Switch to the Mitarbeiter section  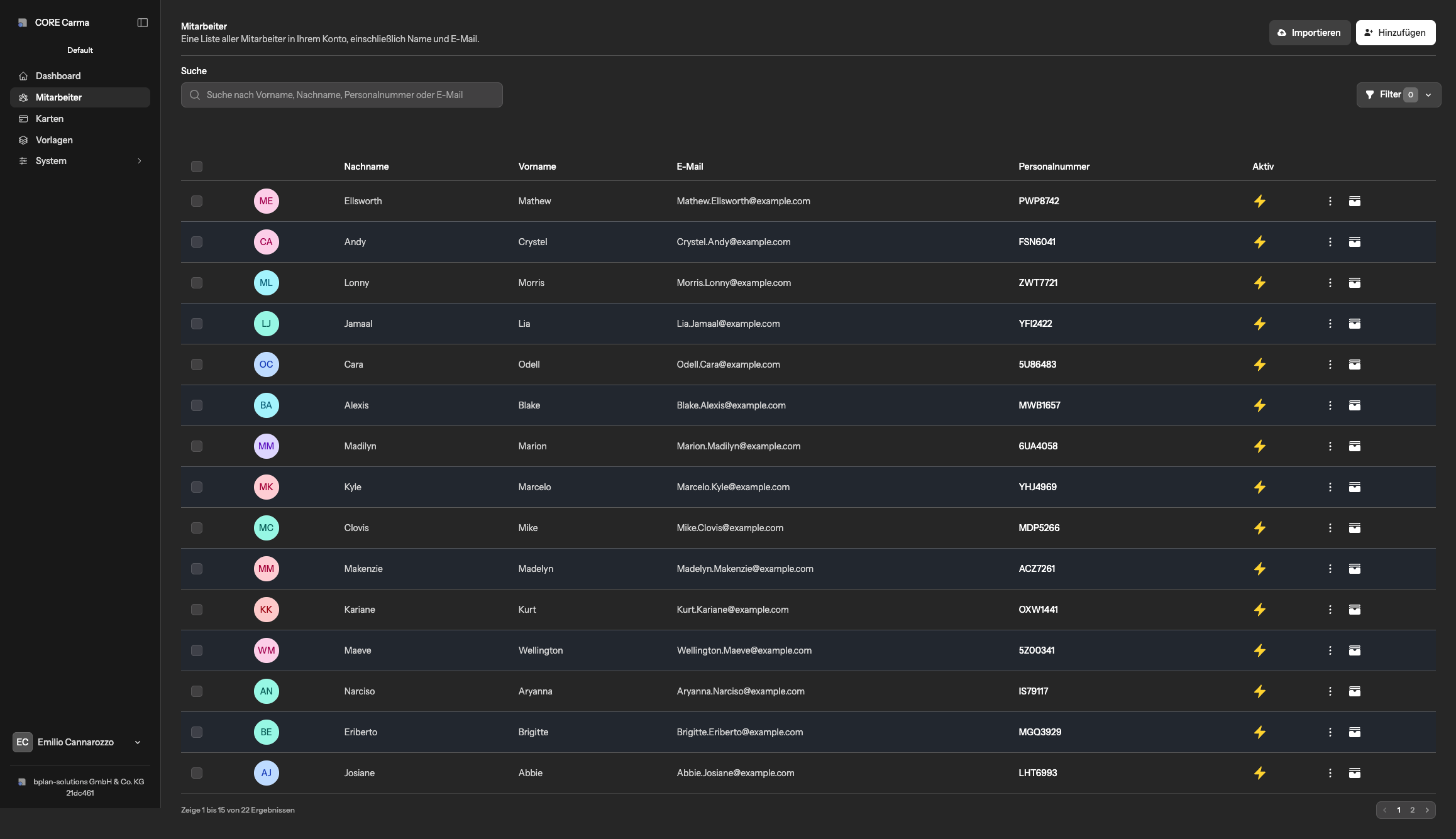coord(58,97)
